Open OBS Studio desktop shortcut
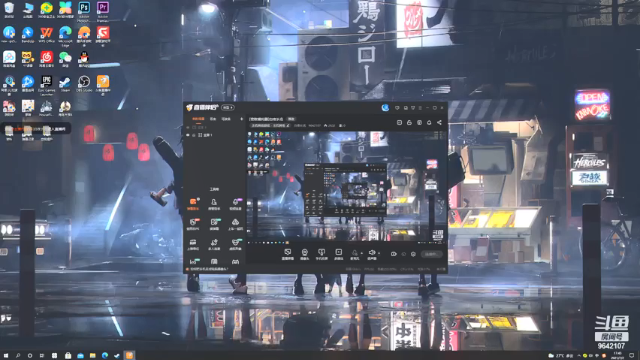Viewport: 640px width, 360px height. pos(84,84)
